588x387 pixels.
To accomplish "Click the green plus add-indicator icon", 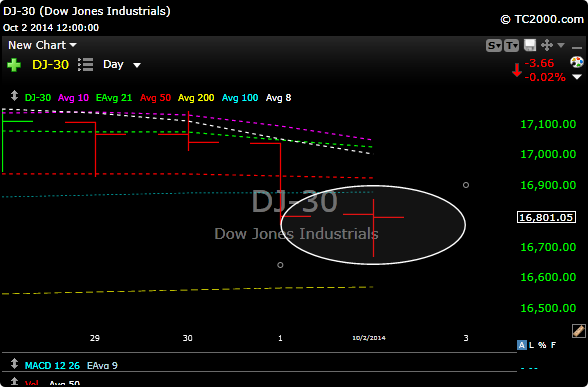I will pyautogui.click(x=14, y=64).
